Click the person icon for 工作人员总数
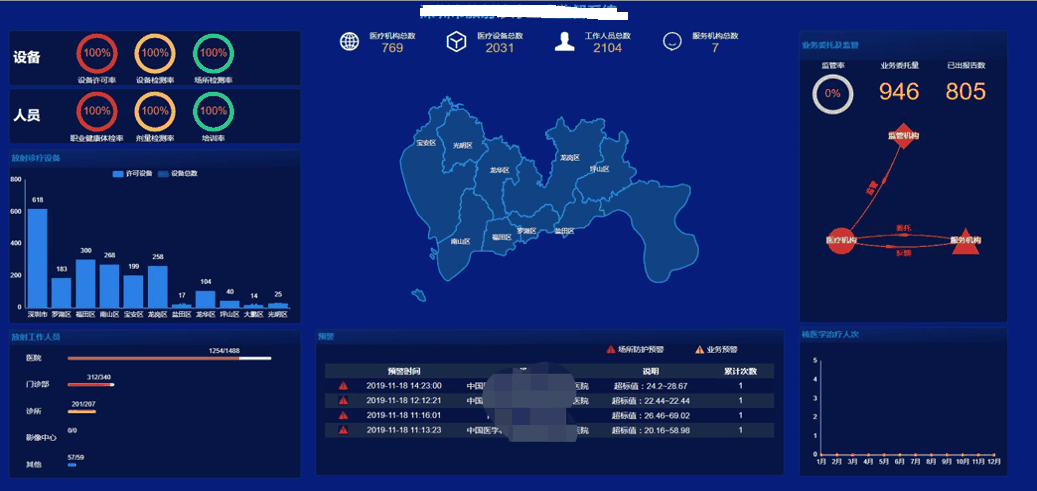 [x=564, y=41]
